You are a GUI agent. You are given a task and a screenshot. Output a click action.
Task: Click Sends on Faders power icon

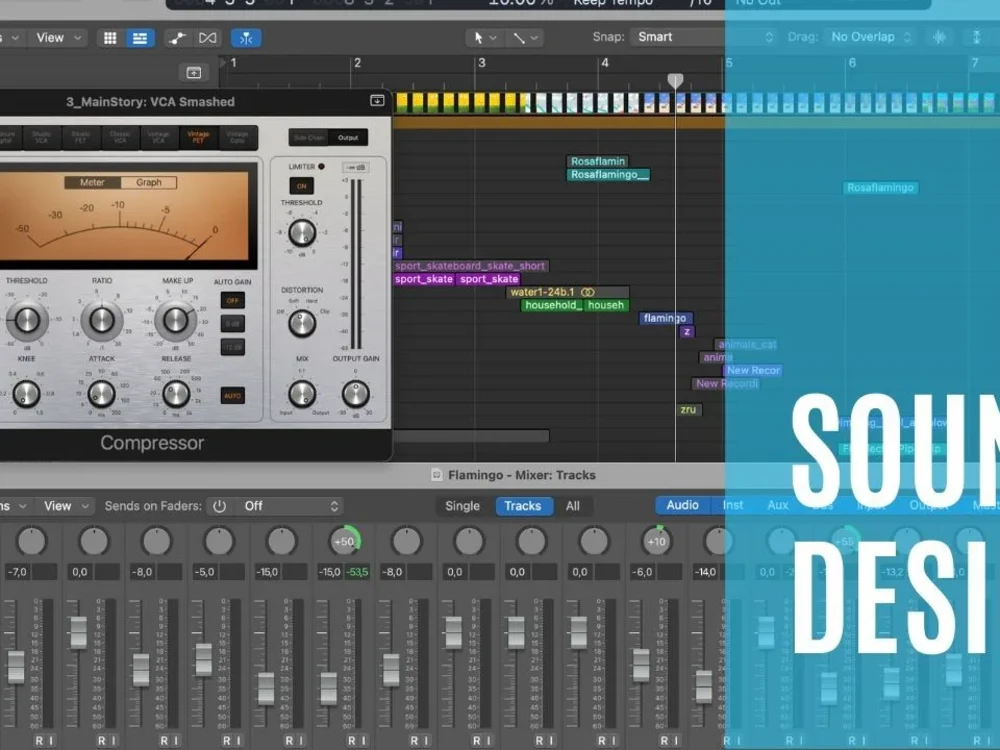click(219, 506)
